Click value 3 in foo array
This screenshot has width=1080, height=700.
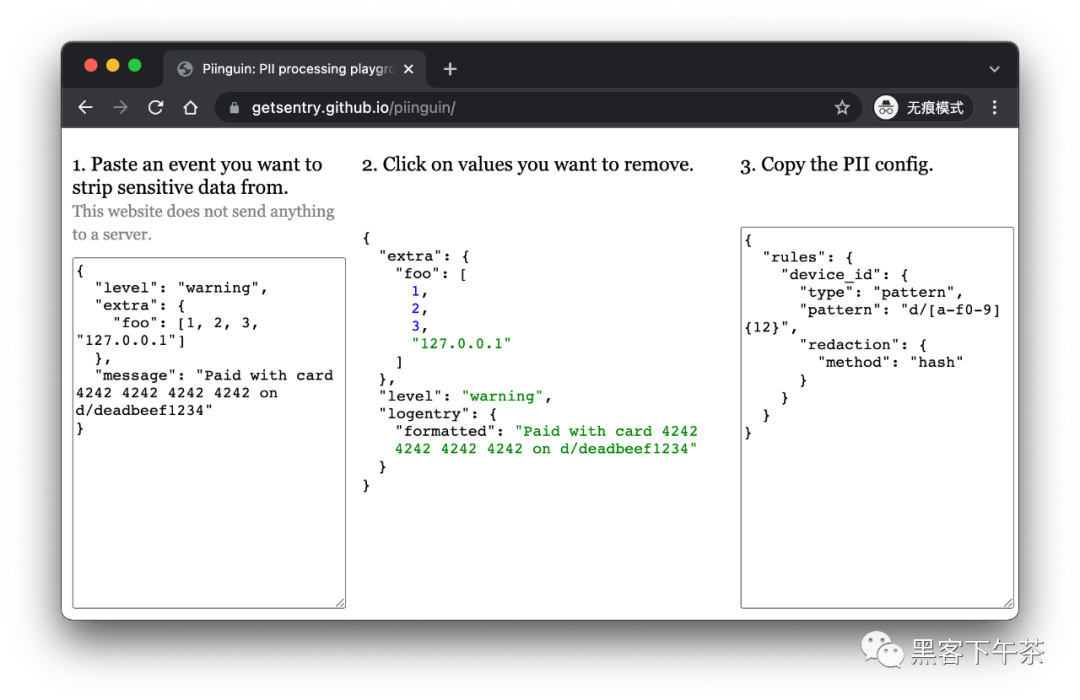(415, 326)
